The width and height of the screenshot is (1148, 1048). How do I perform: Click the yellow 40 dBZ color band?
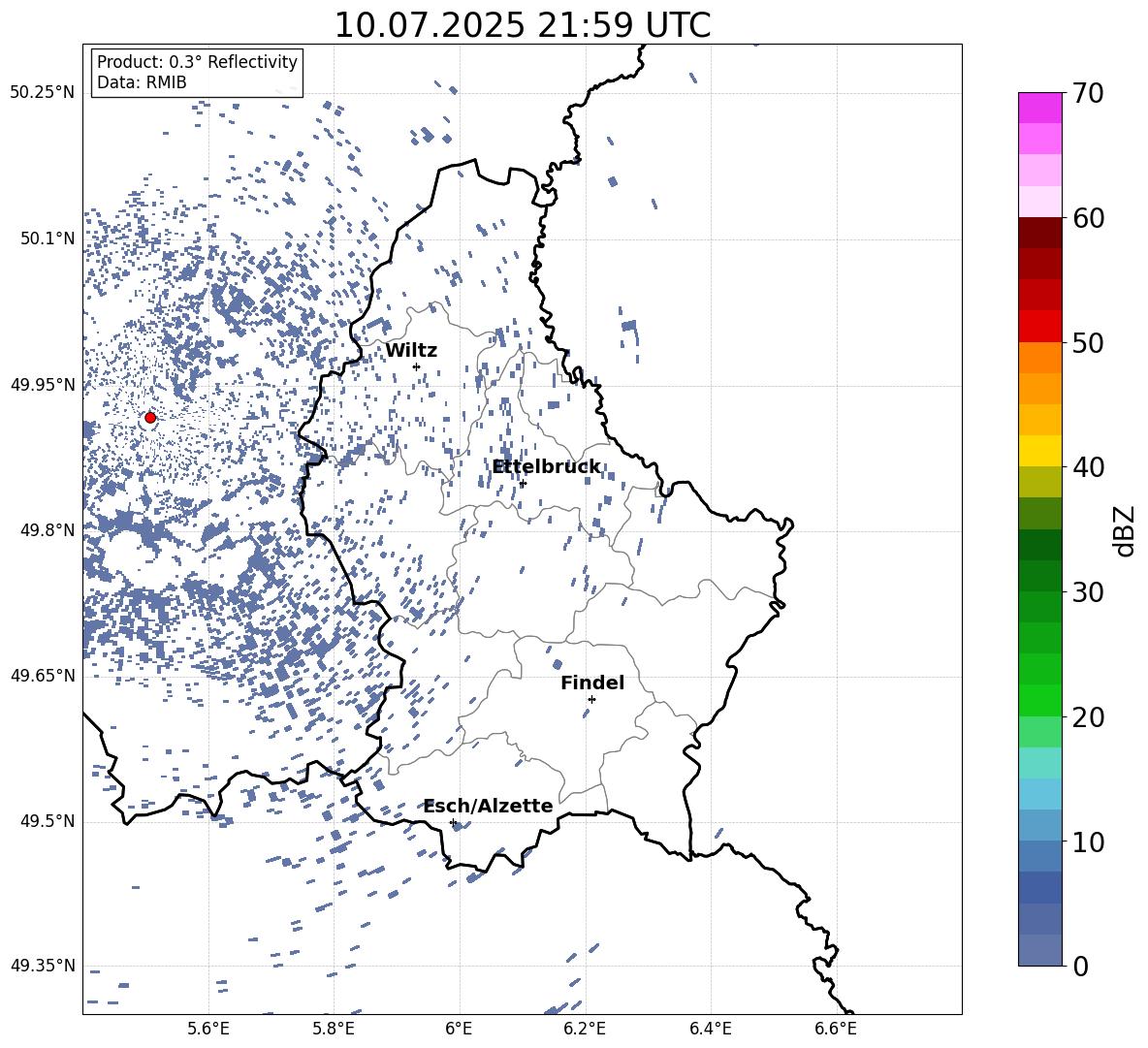click(1039, 451)
